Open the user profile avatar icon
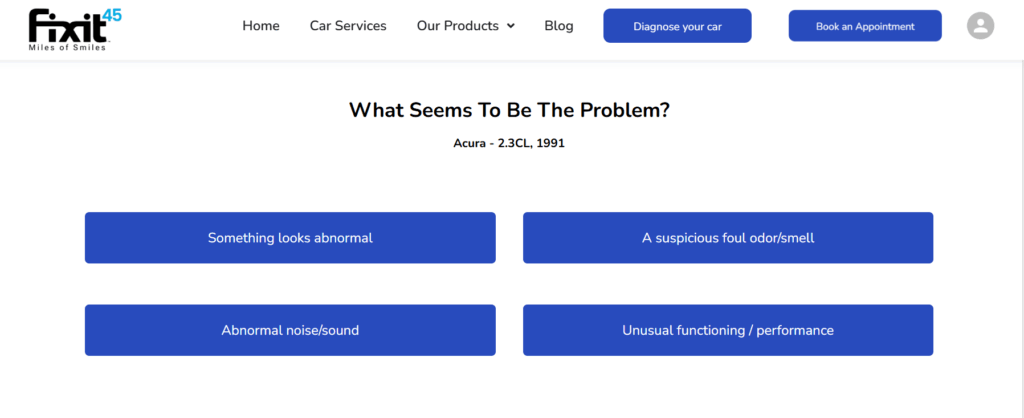The image size is (1024, 418). click(980, 26)
